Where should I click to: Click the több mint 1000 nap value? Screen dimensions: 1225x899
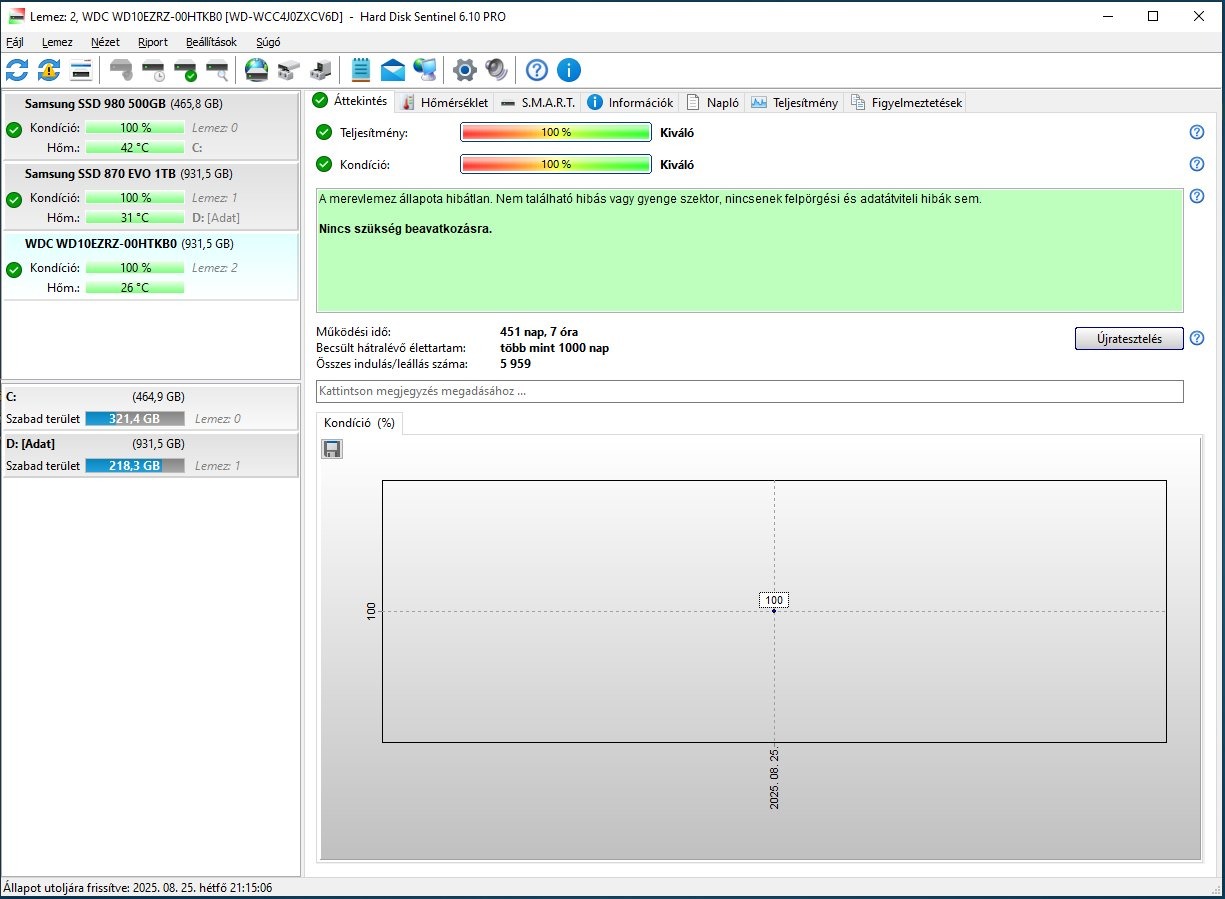[x=554, y=348]
